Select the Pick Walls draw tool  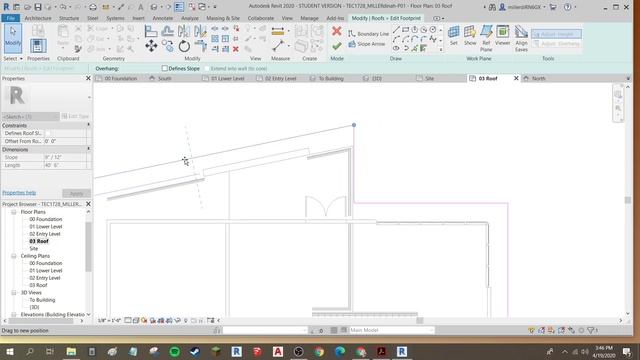click(x=423, y=49)
